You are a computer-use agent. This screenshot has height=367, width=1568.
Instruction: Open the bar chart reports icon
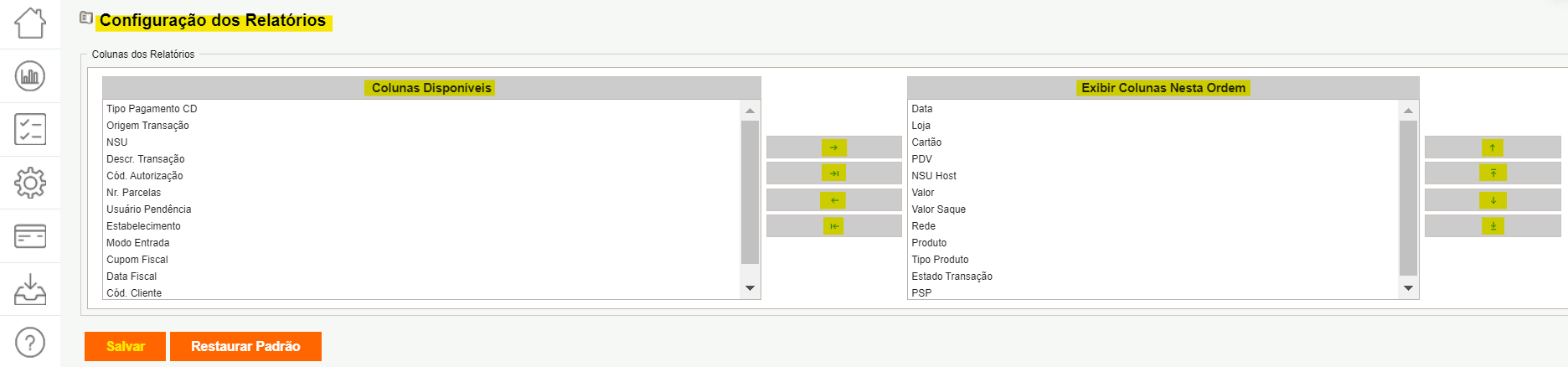pos(30,76)
